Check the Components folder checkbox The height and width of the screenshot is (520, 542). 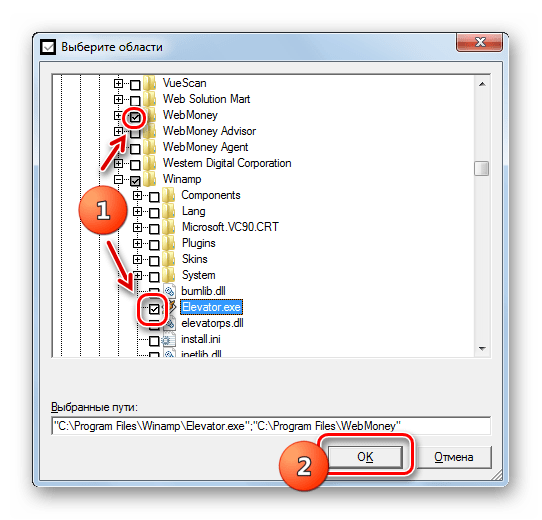154,197
